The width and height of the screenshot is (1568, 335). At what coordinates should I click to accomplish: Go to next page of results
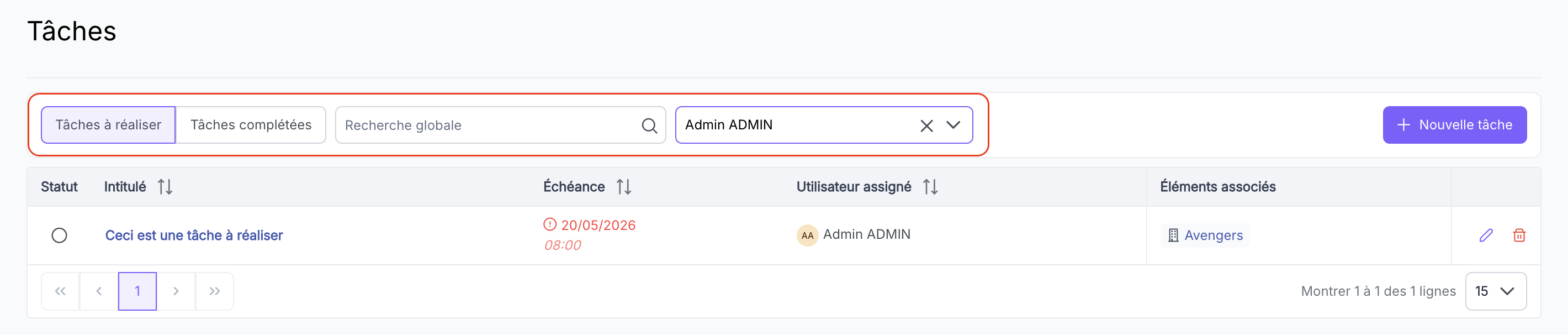[176, 291]
